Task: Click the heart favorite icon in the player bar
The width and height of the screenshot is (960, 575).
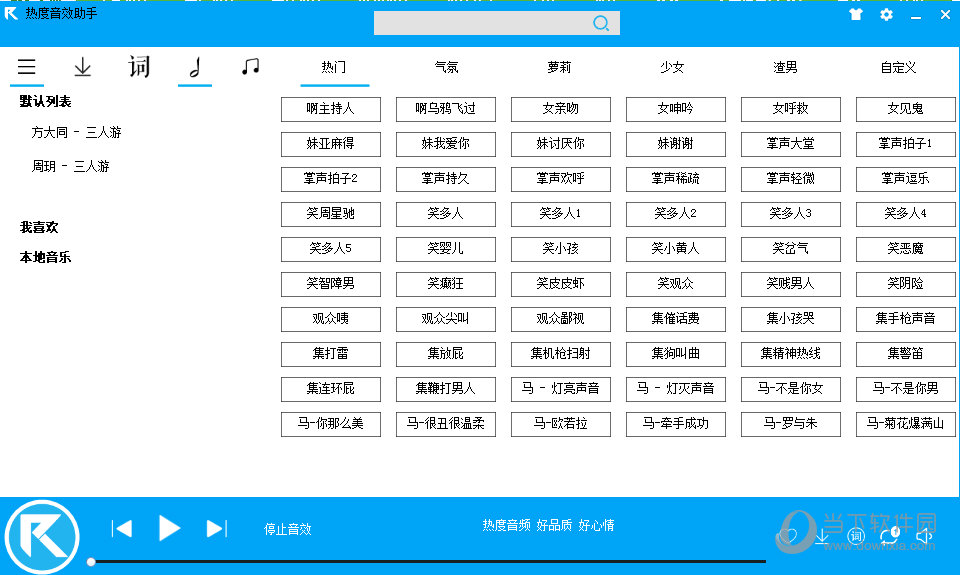Action: pos(787,536)
